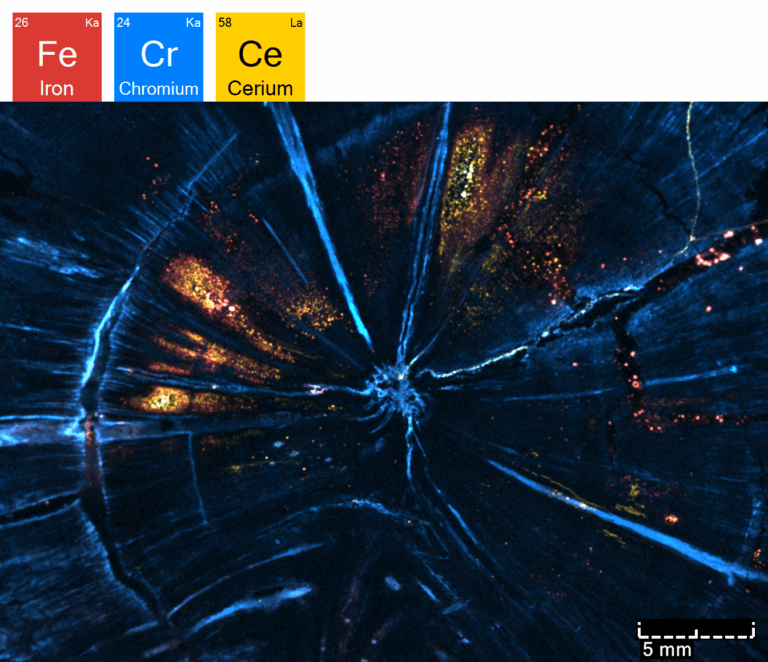
Task: Click the Ka line label on the Cr tile
Action: point(193,23)
